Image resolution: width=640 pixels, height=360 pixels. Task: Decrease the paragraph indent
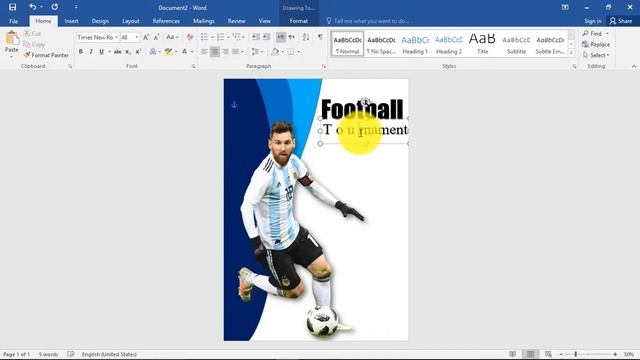point(256,37)
